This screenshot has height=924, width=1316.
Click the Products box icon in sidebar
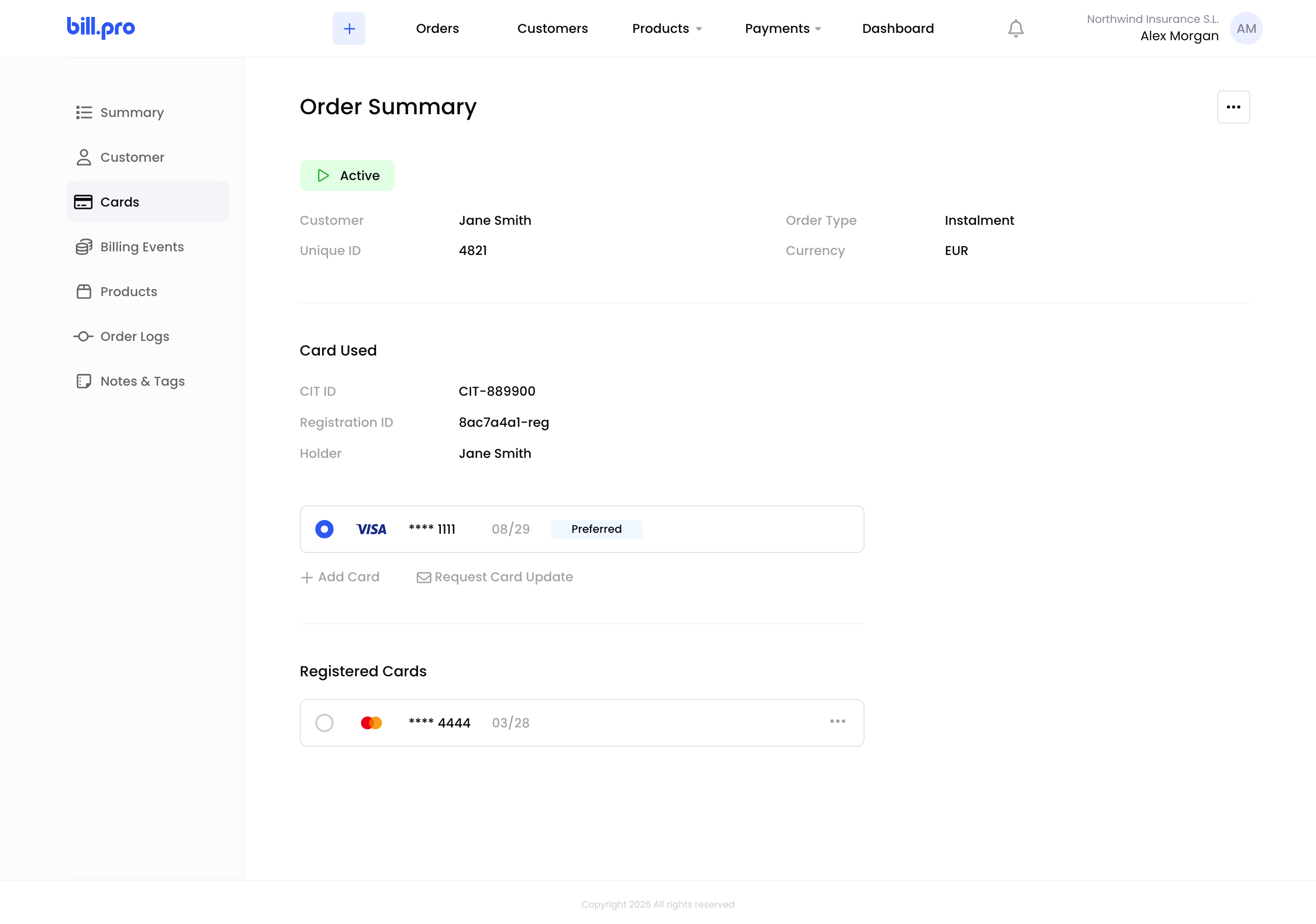(x=84, y=292)
